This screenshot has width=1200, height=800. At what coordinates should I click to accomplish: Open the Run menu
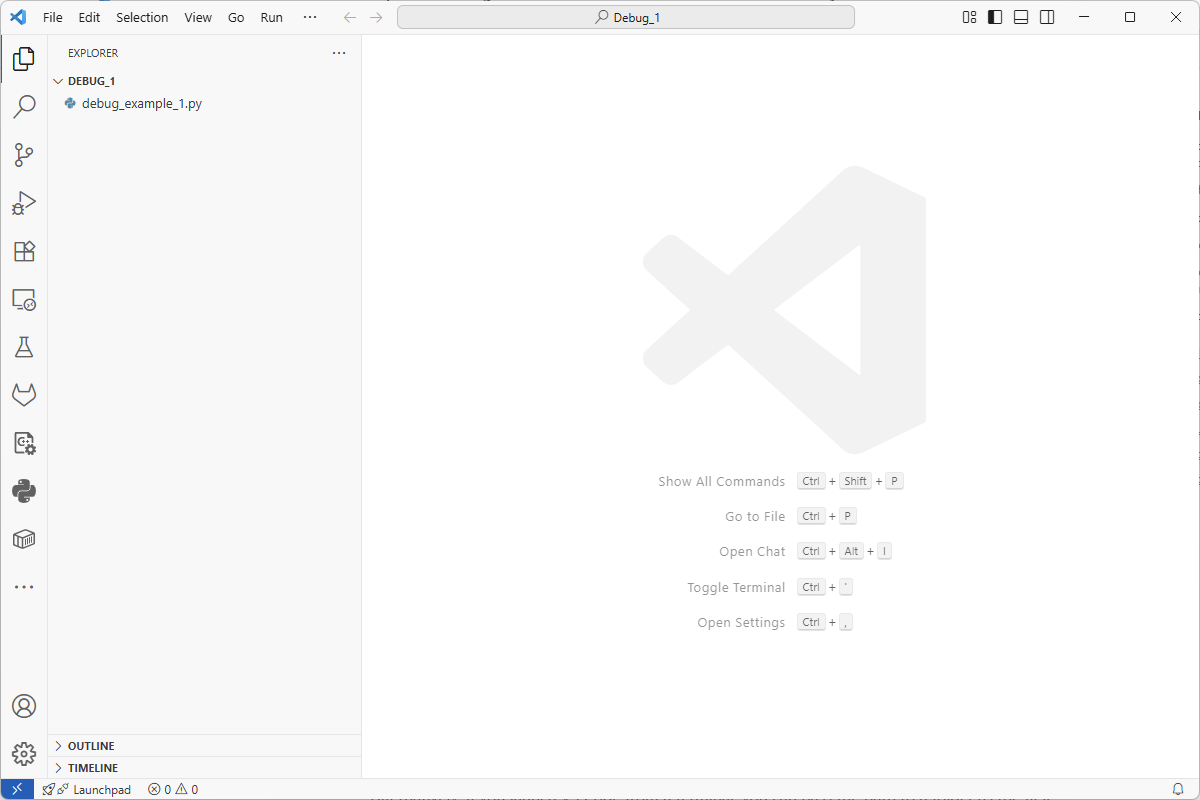pos(271,17)
